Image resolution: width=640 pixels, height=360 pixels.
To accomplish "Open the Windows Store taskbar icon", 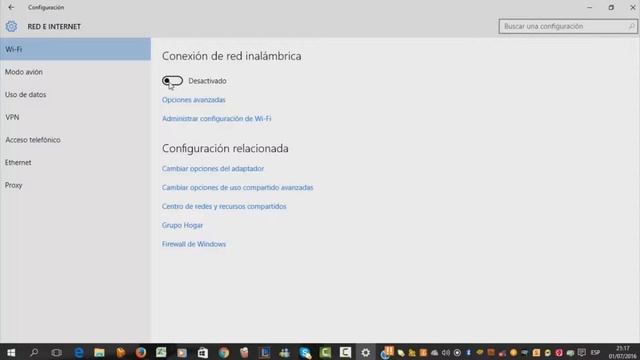I will (202, 352).
